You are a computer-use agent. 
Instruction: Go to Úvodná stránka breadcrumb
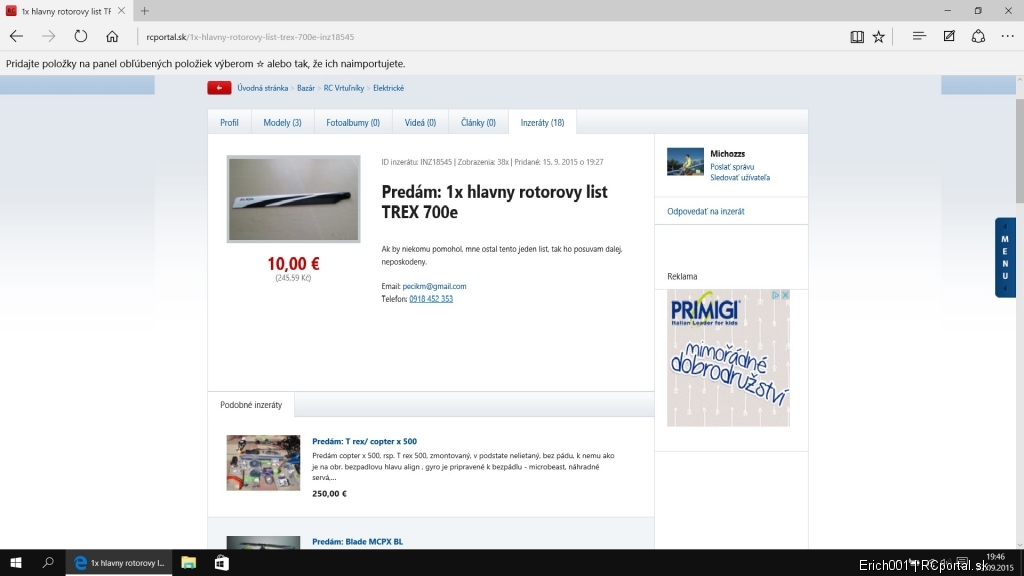(263, 88)
